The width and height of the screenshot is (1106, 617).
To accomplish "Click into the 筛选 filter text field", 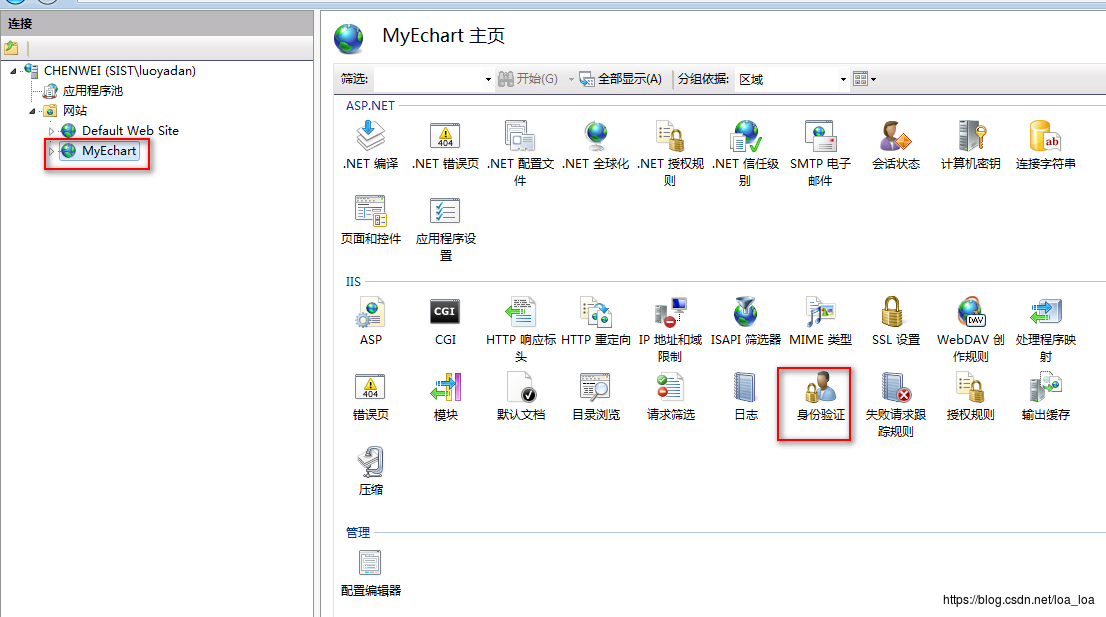I will (429, 80).
